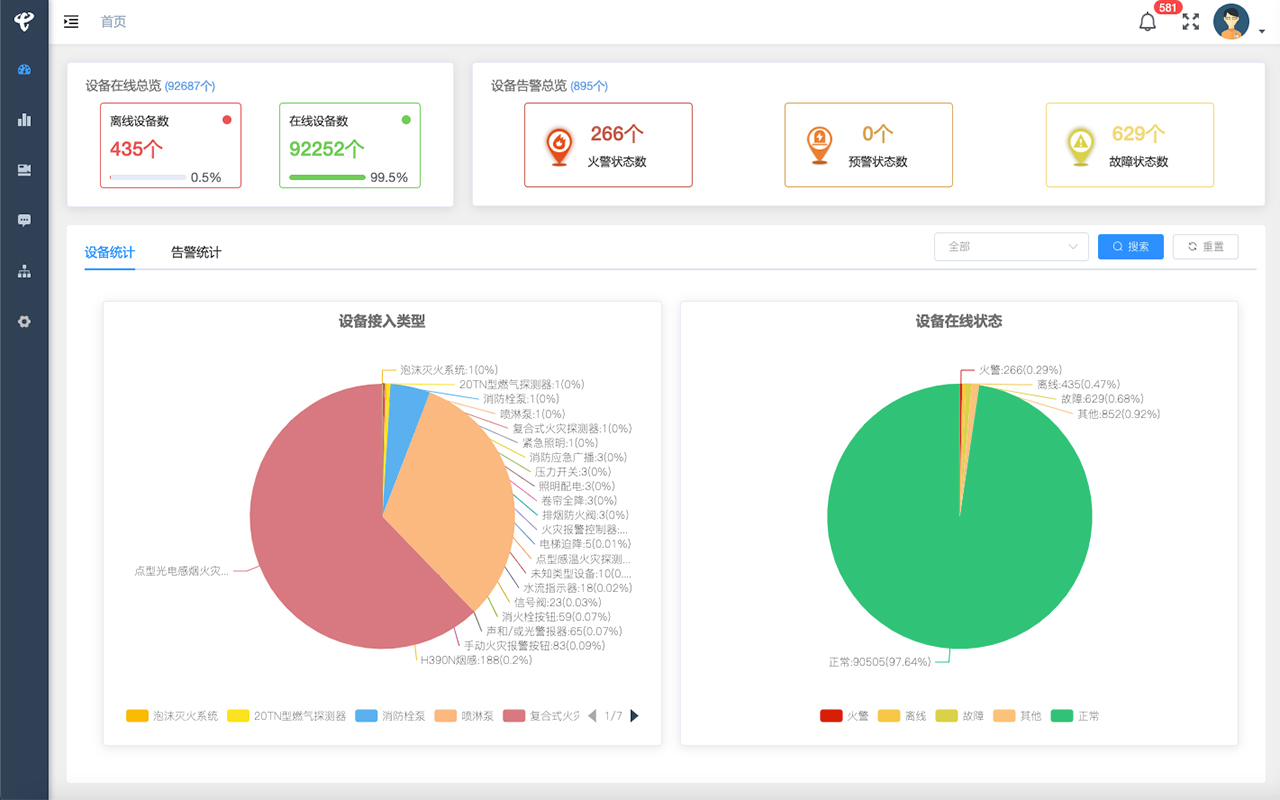Screen dimensions: 1280x800
Task: Open the settings gear in sidebar
Action: click(x=24, y=322)
